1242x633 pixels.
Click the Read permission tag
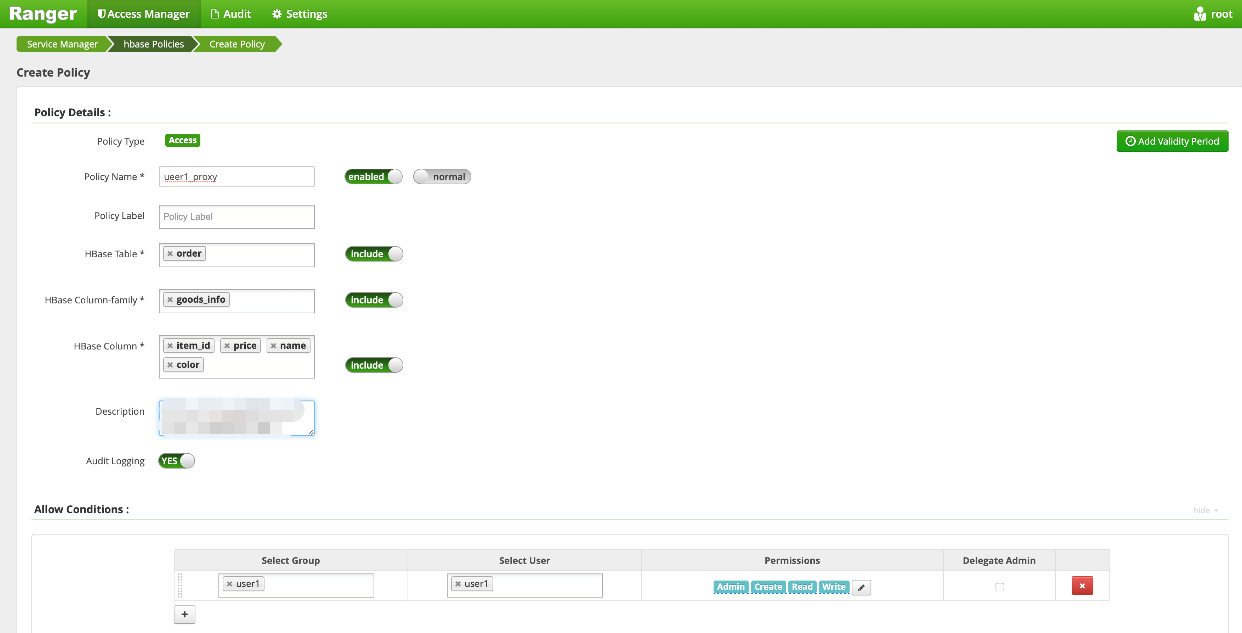coord(802,587)
